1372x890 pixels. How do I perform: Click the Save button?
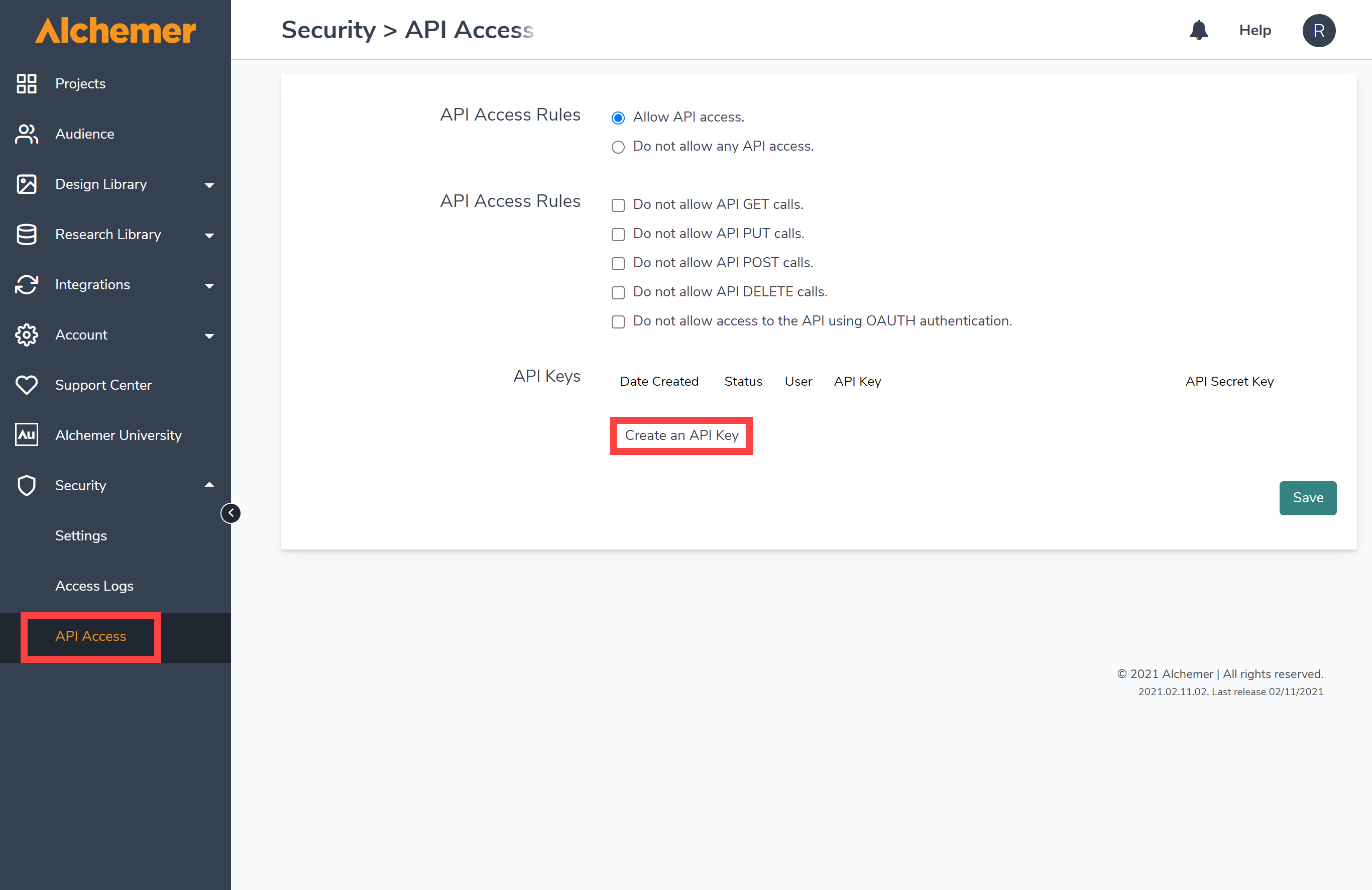coord(1307,497)
